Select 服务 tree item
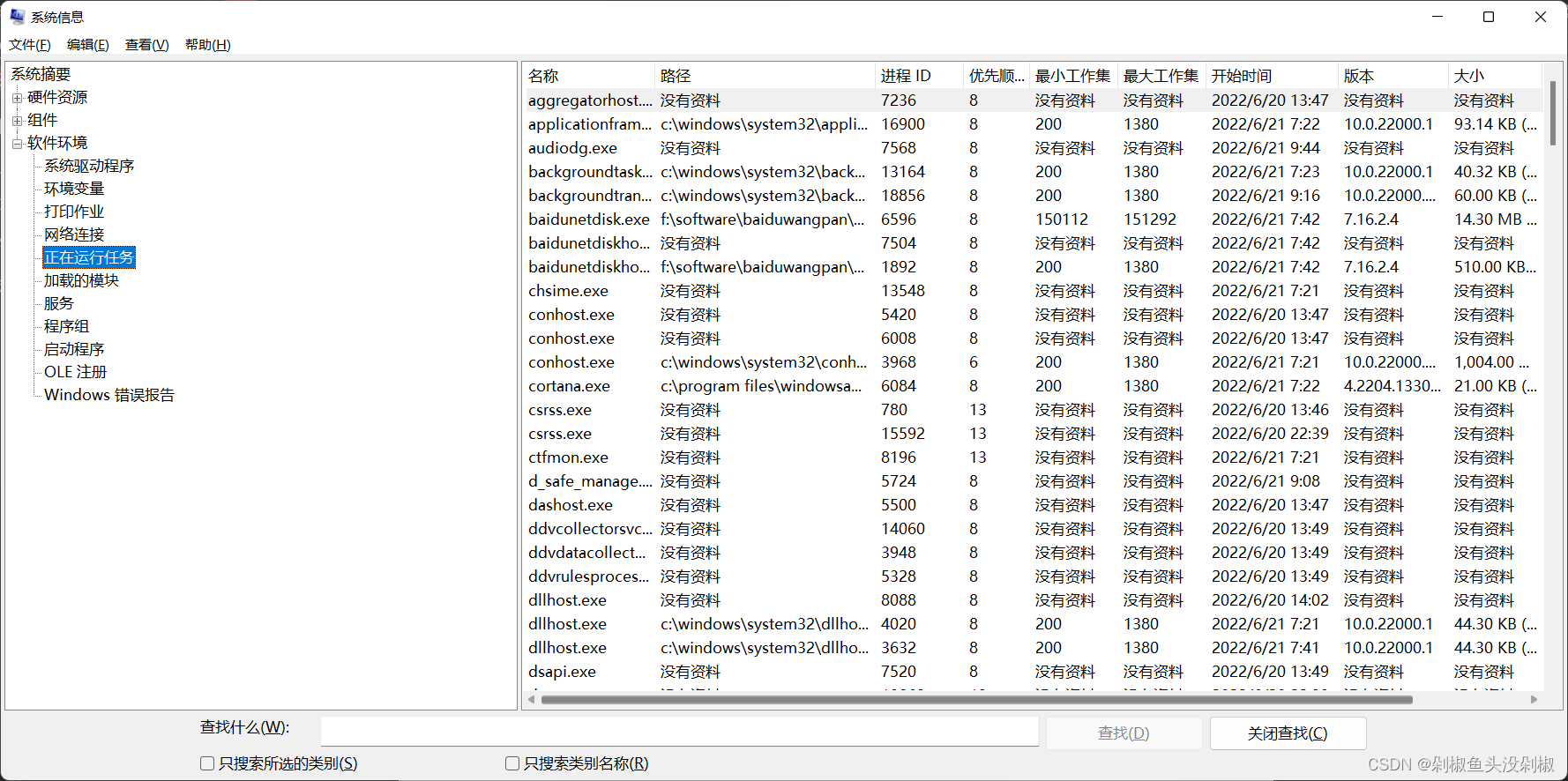 (x=59, y=303)
